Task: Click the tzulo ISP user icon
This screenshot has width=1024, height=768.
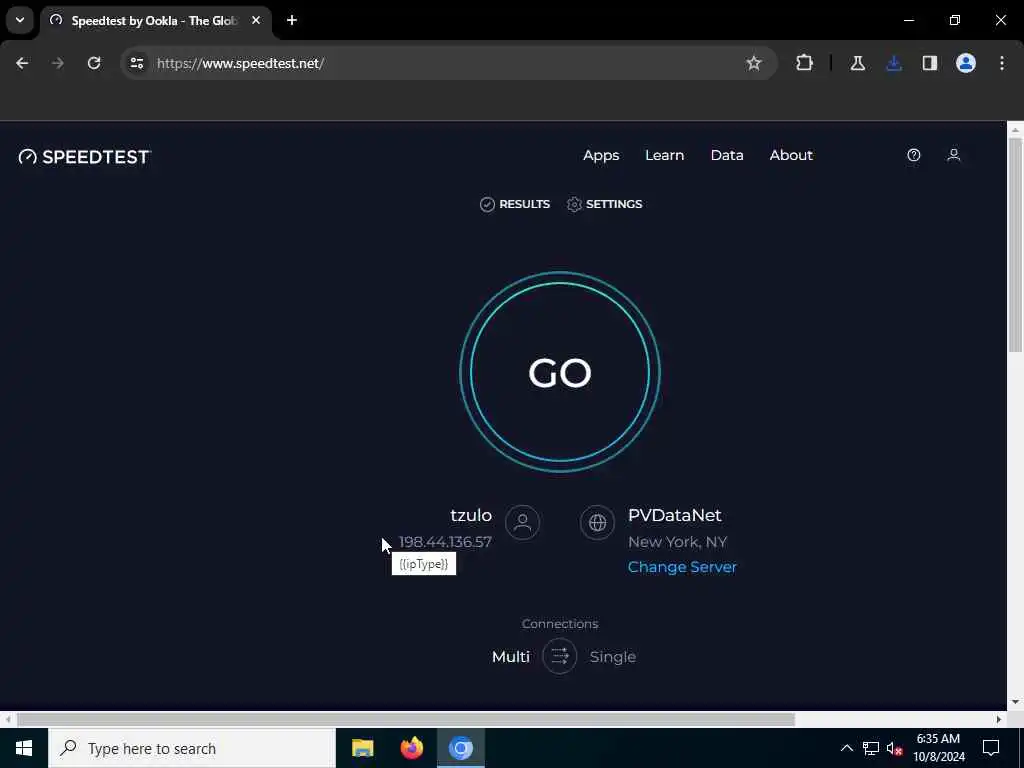Action: (x=522, y=522)
